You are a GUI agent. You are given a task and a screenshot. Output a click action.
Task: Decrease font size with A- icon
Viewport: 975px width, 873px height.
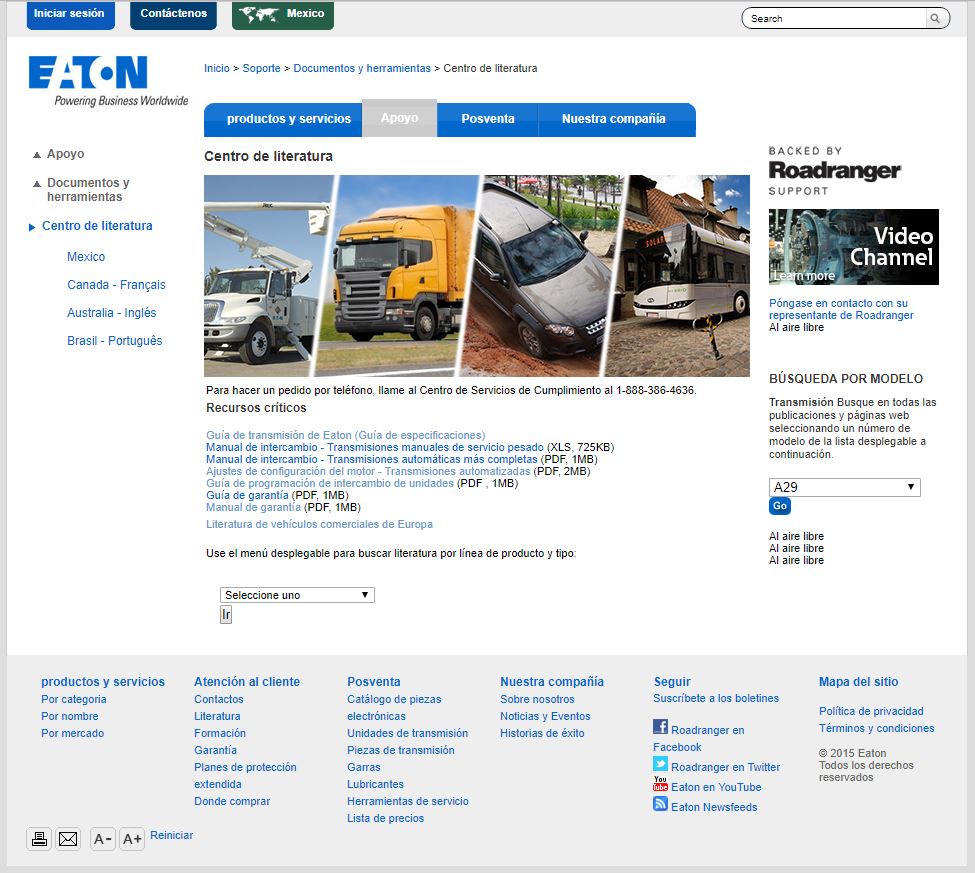point(102,839)
